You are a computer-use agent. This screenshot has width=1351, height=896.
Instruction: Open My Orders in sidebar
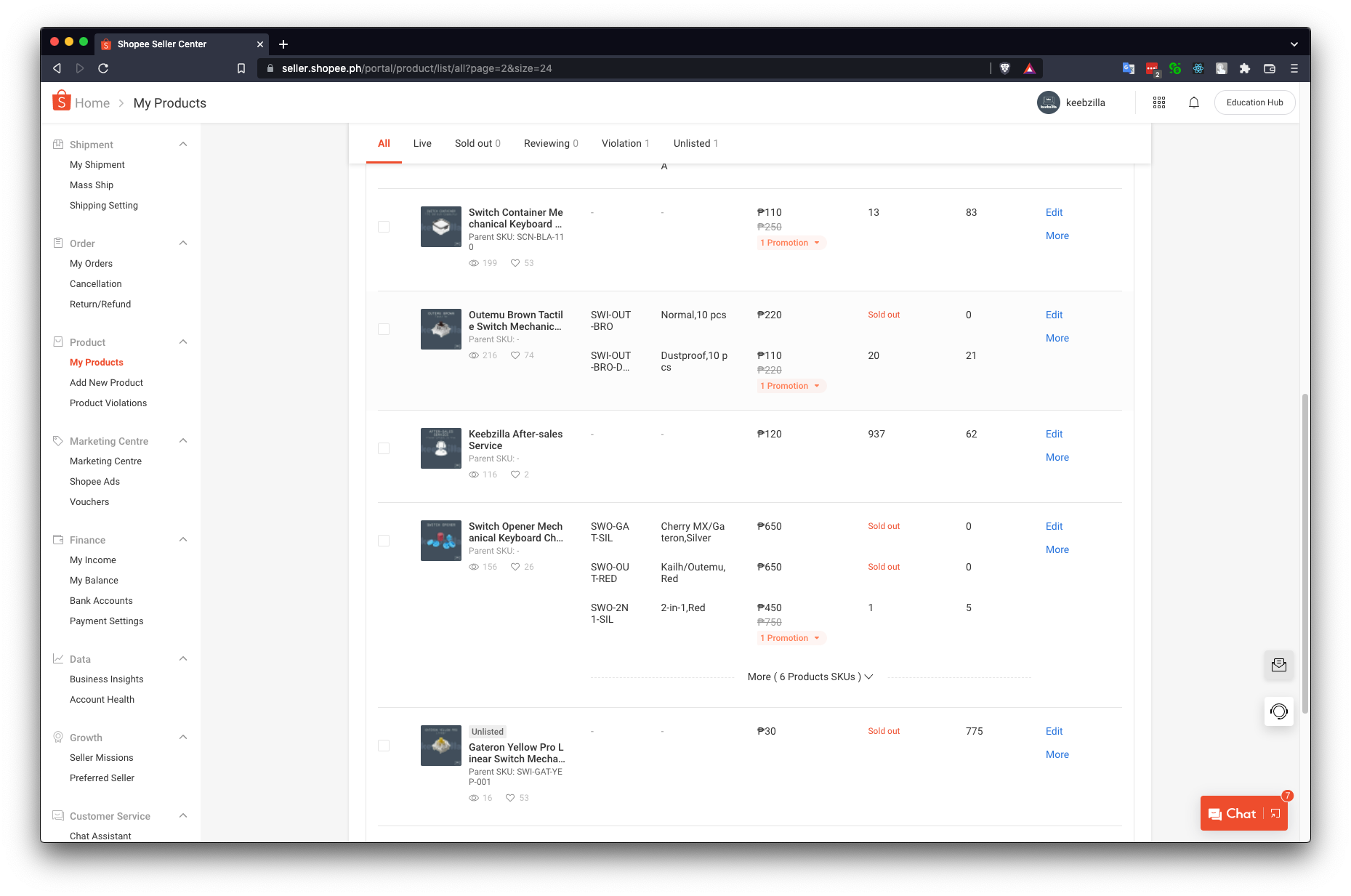[91, 264]
